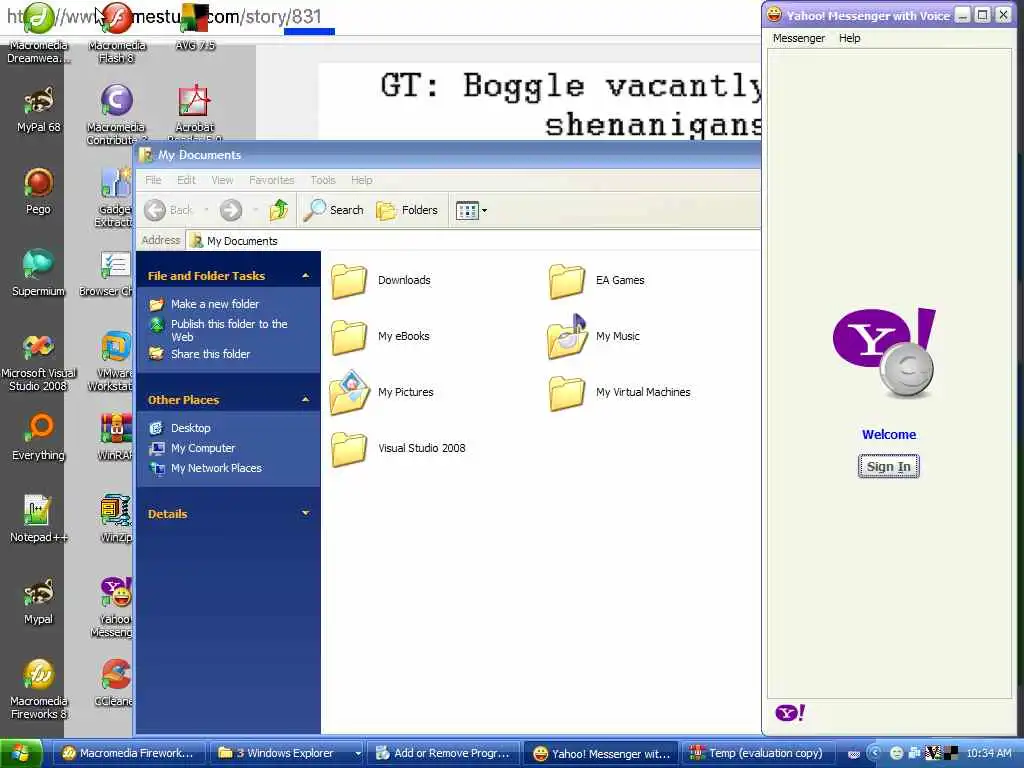Open the Back history dropdown arrow
The height and width of the screenshot is (768, 1024).
(x=206, y=210)
